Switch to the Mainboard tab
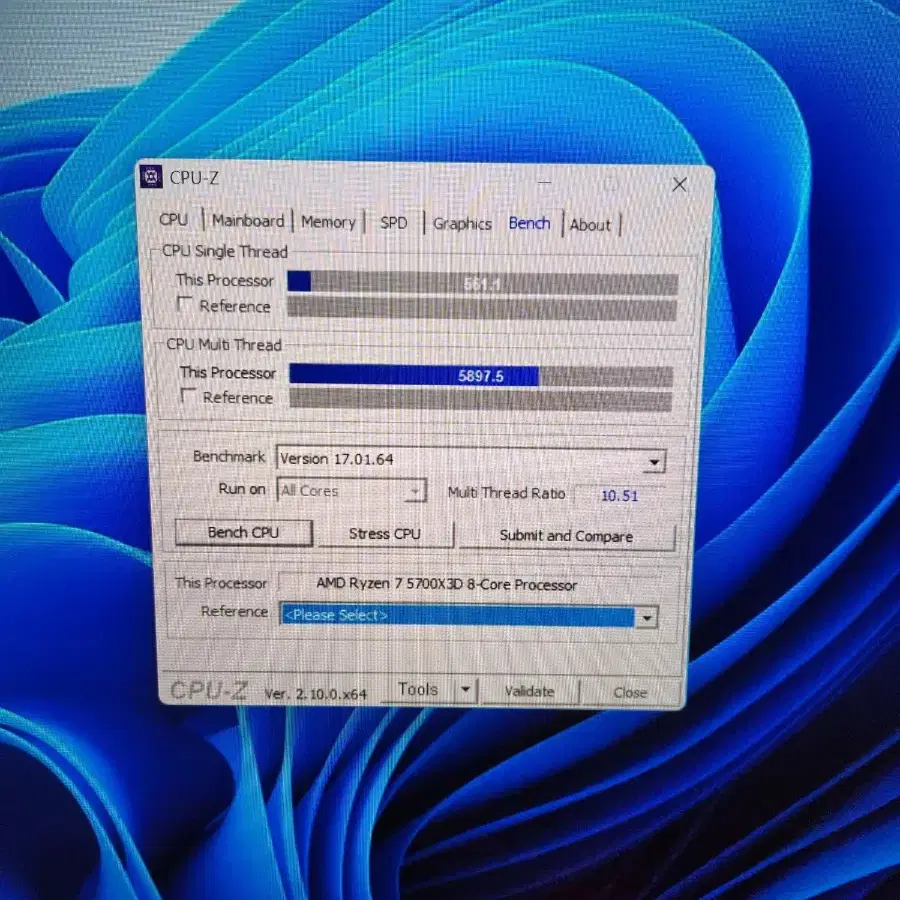This screenshot has width=900, height=900. point(248,221)
